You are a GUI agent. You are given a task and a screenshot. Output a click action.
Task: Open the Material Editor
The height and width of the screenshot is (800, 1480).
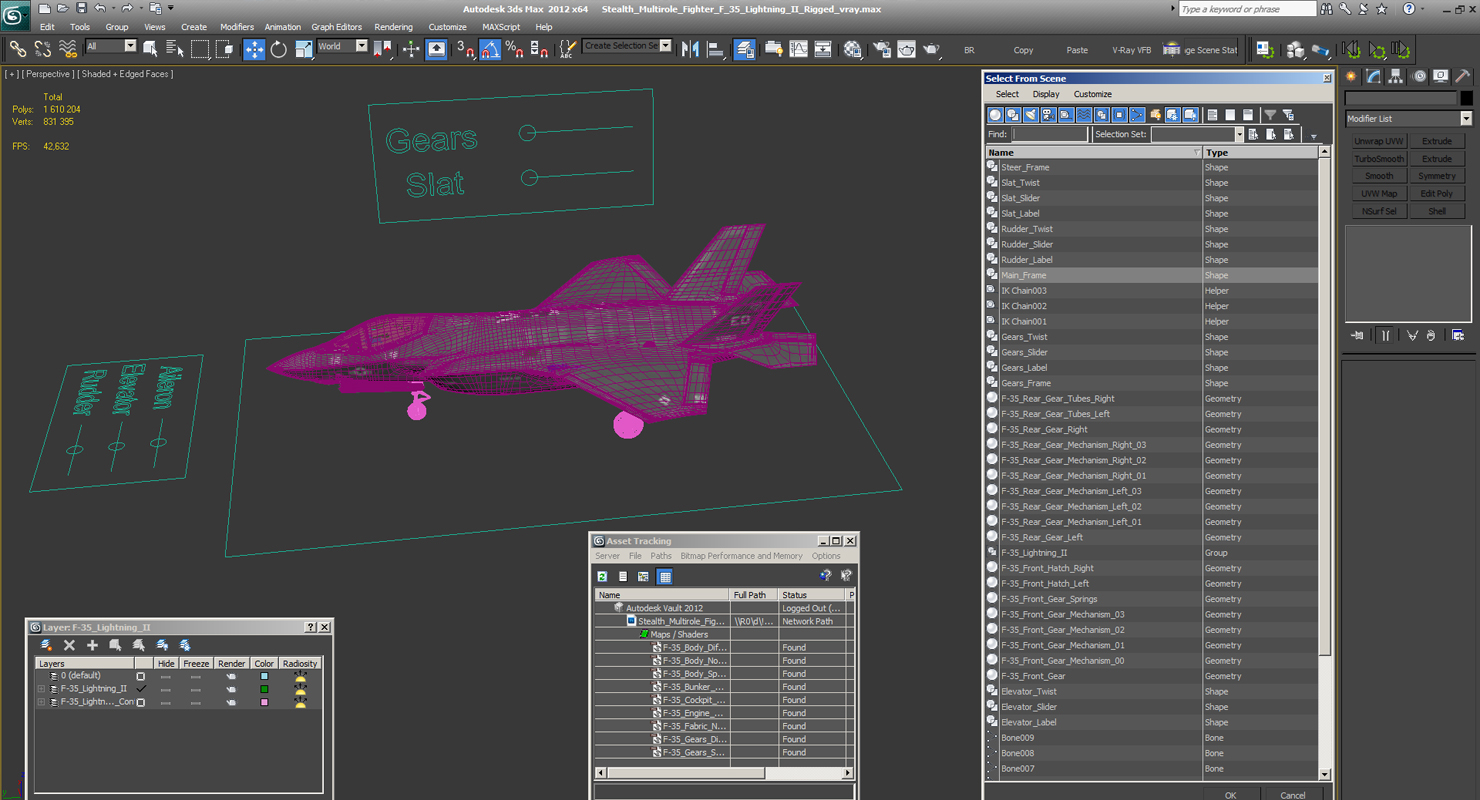852,48
